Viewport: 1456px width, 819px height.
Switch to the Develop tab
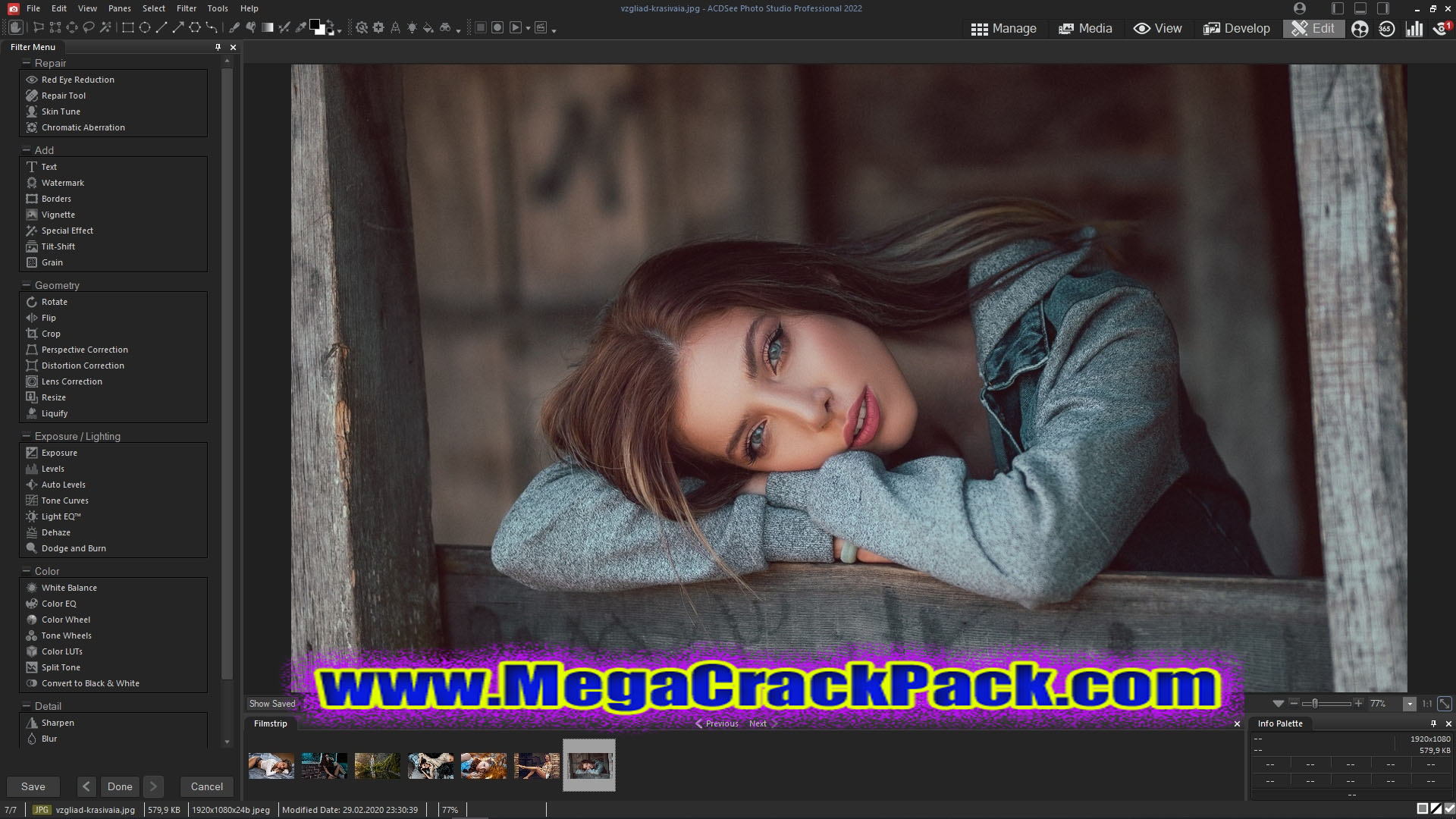pos(1238,28)
